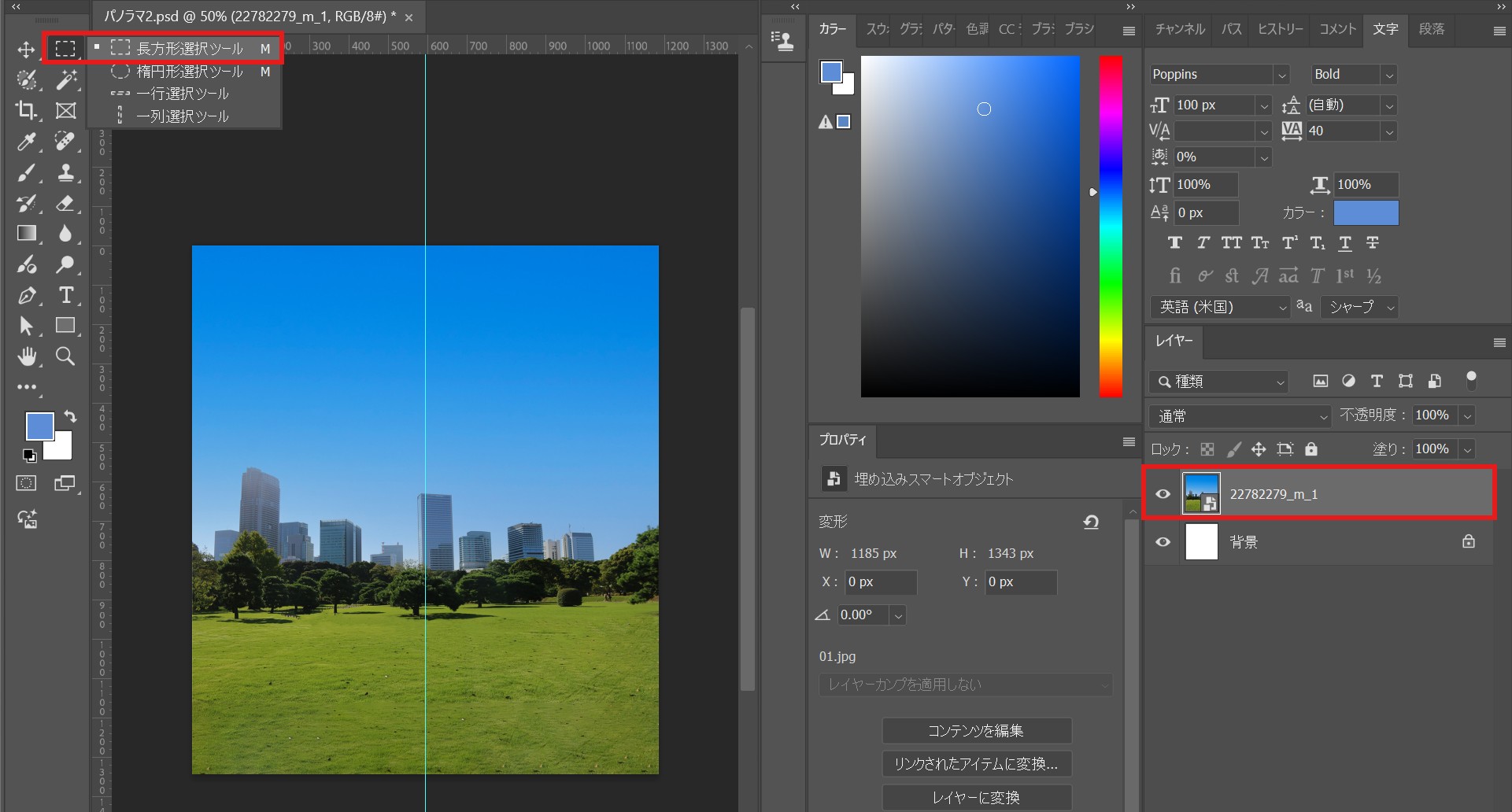1512x812 pixels.
Task: Click the lock all layer icon
Action: [1311, 449]
